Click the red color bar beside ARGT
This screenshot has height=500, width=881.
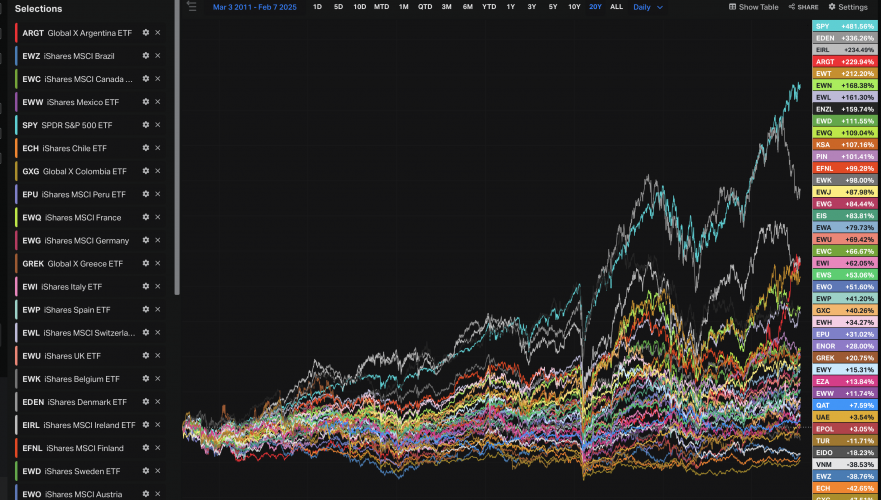[16, 33]
